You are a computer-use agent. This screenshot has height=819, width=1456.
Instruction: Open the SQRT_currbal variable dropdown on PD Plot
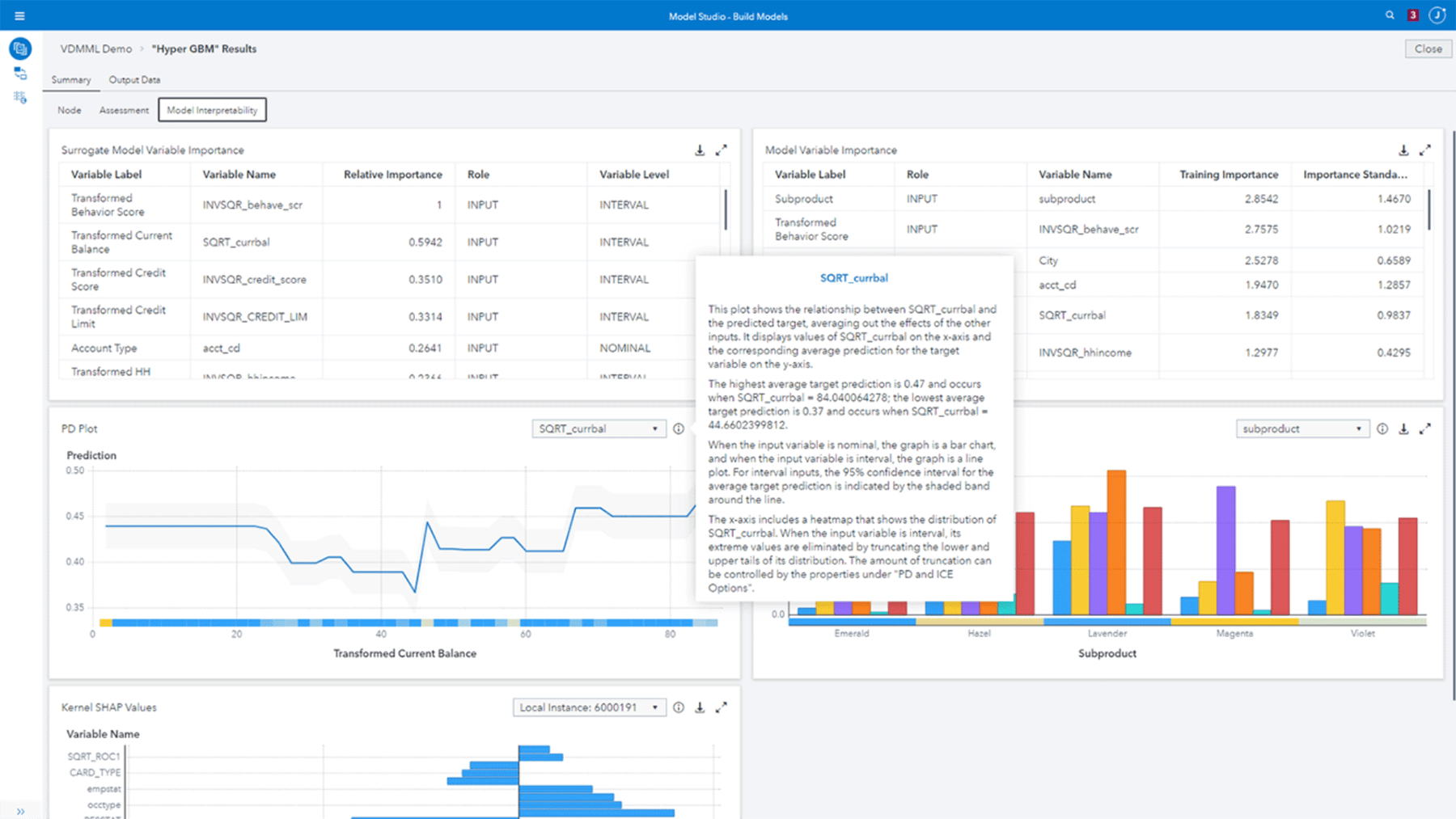[x=598, y=428]
